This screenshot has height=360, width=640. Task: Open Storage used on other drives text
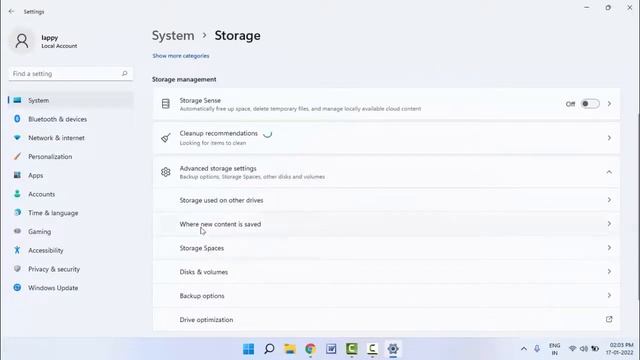pos(221,200)
